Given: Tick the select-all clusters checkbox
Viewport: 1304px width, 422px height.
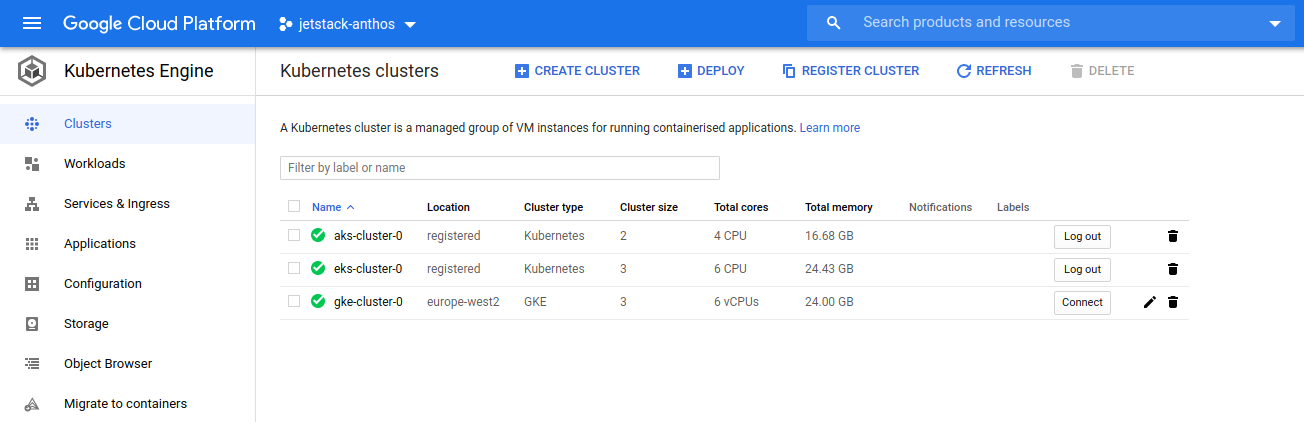Looking at the screenshot, I should pos(294,207).
